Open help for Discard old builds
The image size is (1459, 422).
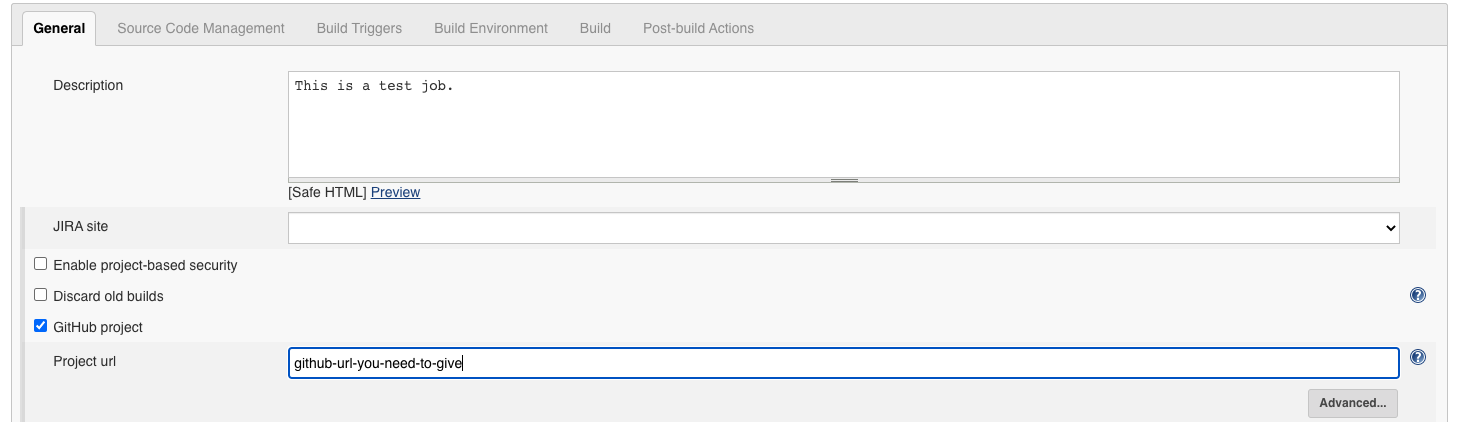(1417, 295)
